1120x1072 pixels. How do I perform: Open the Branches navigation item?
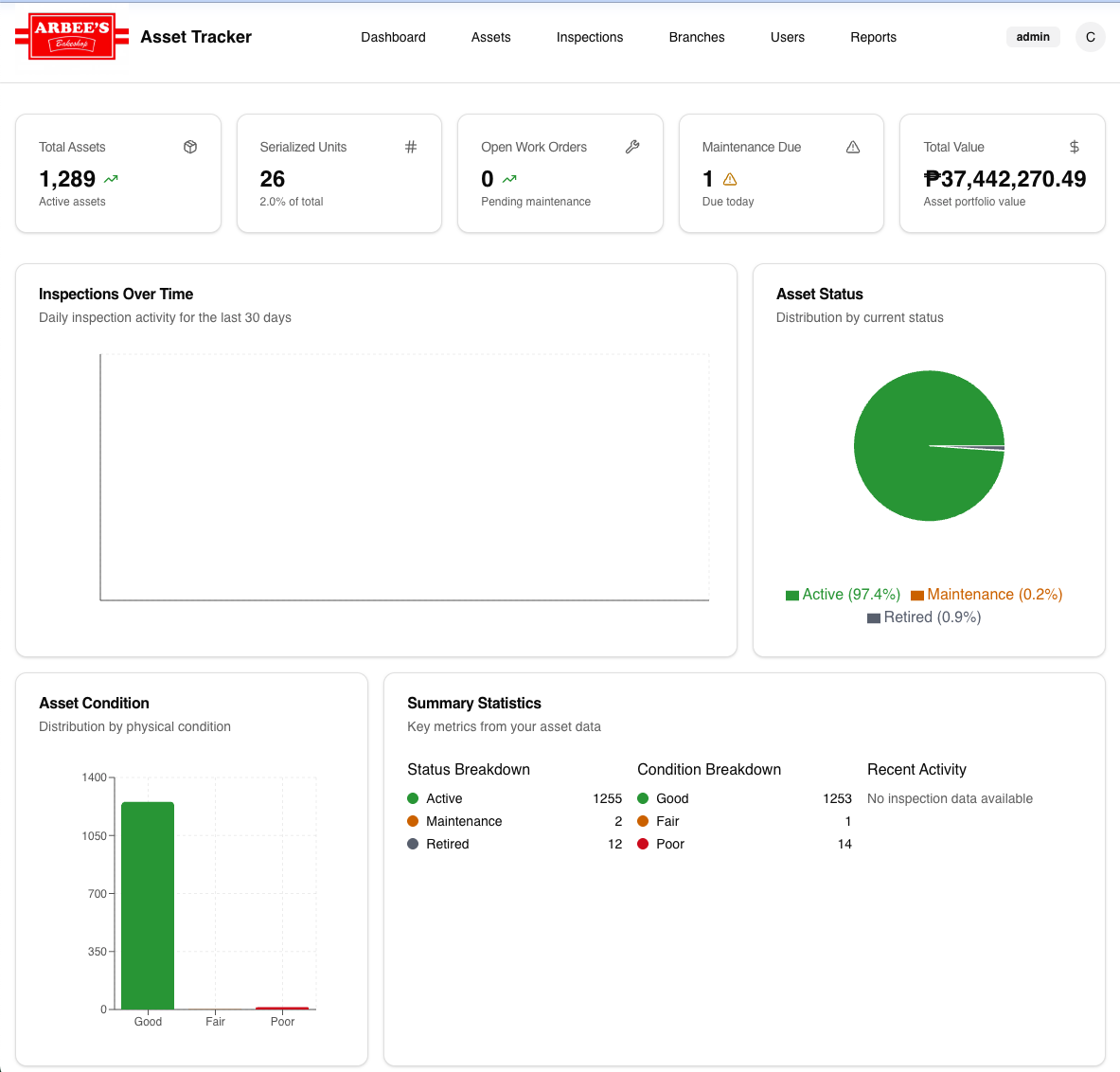pos(697,37)
